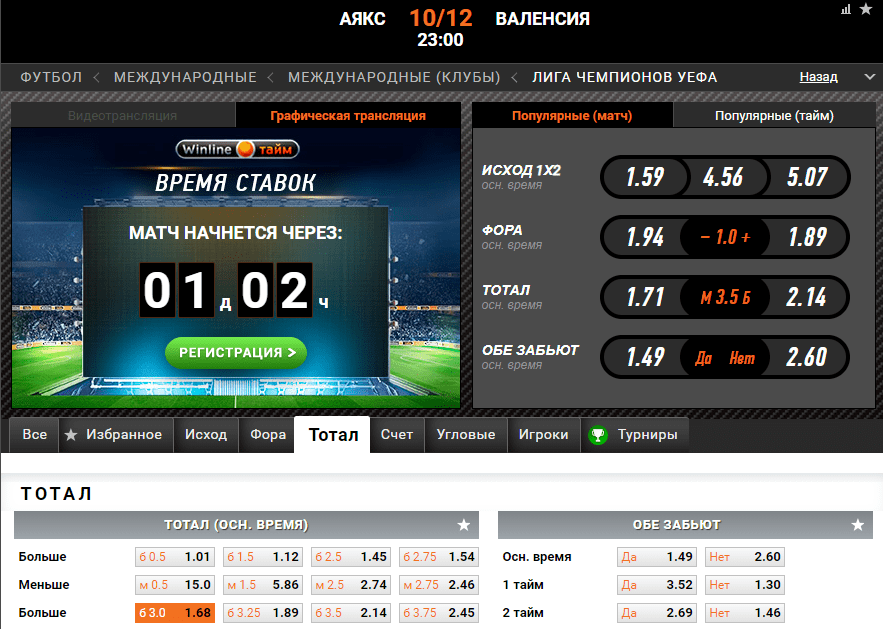Select the Популярные (тайм) tab
Screen dimensions: 883x629
click(x=774, y=115)
